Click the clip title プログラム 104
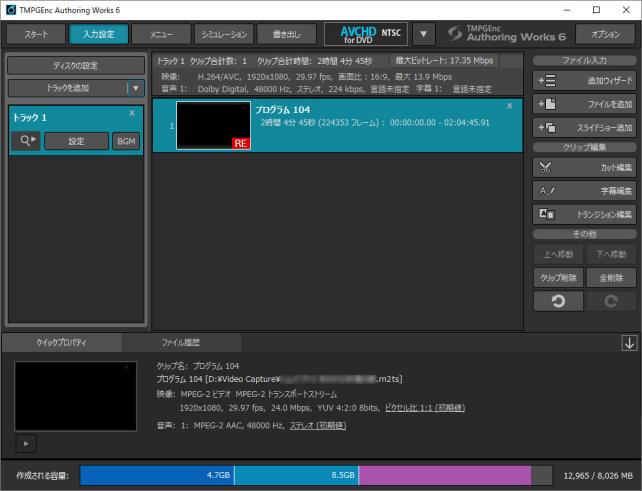Image resolution: width=642 pixels, height=491 pixels. pos(283,110)
